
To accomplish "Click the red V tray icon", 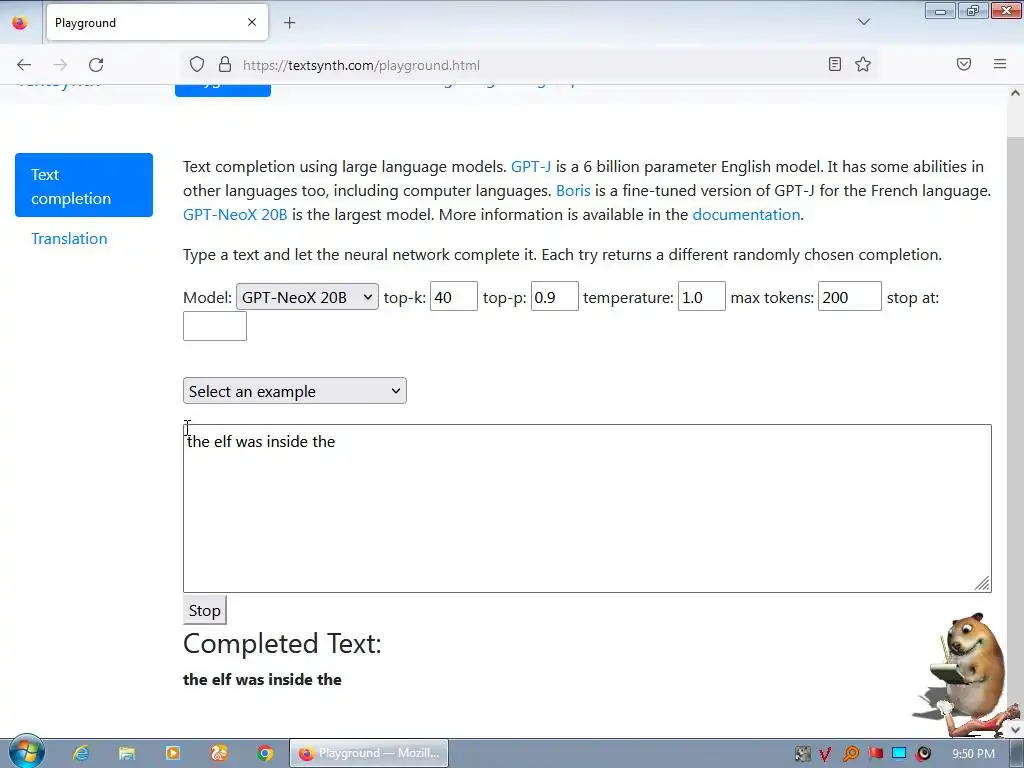I will click(825, 754).
